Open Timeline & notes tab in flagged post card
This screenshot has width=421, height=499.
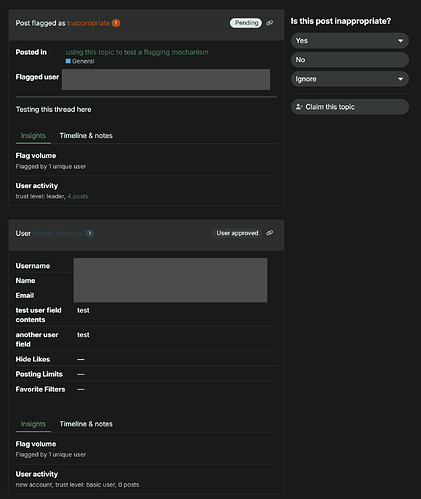click(x=86, y=136)
